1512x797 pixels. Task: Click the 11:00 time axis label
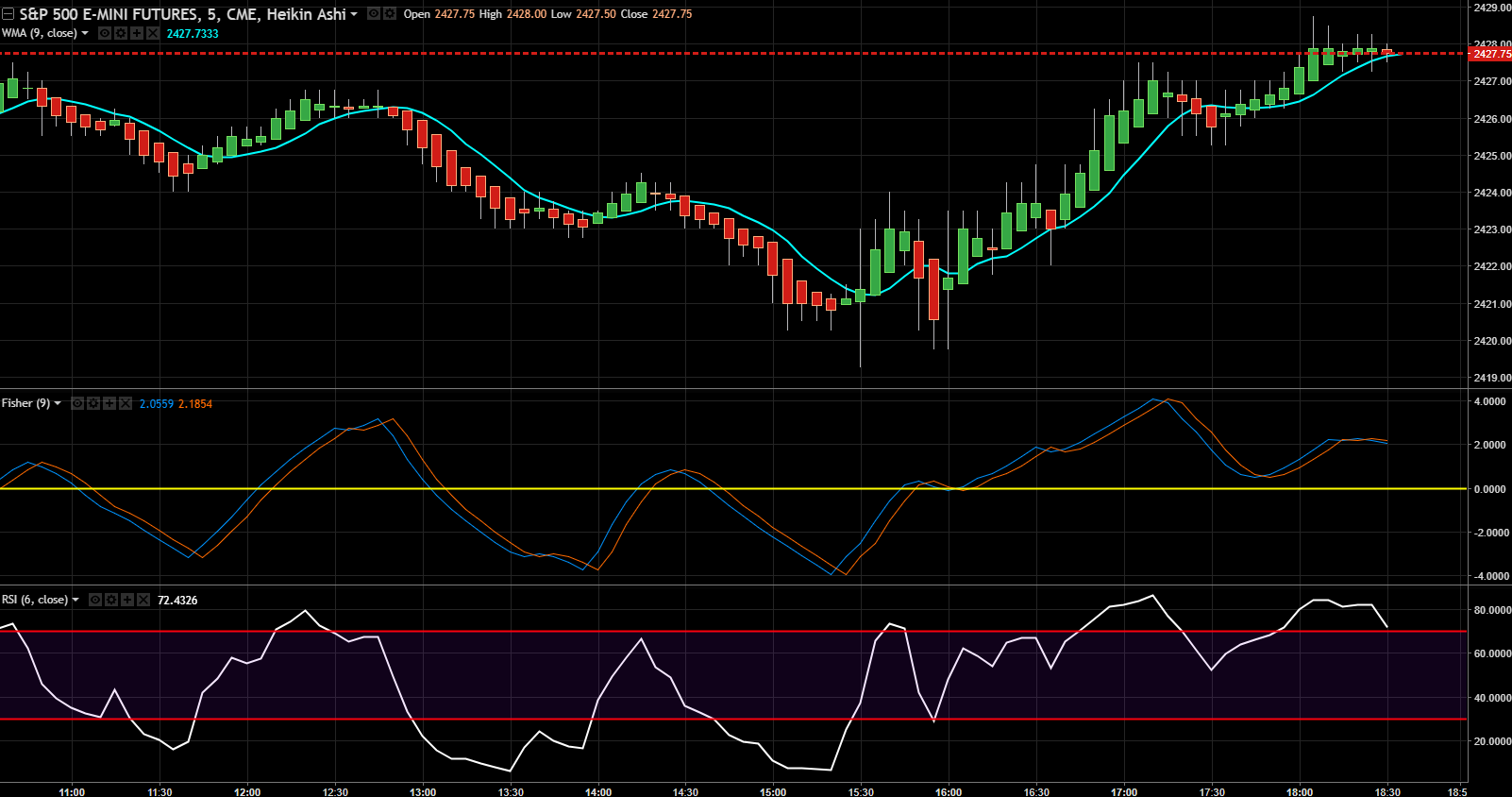(x=72, y=791)
